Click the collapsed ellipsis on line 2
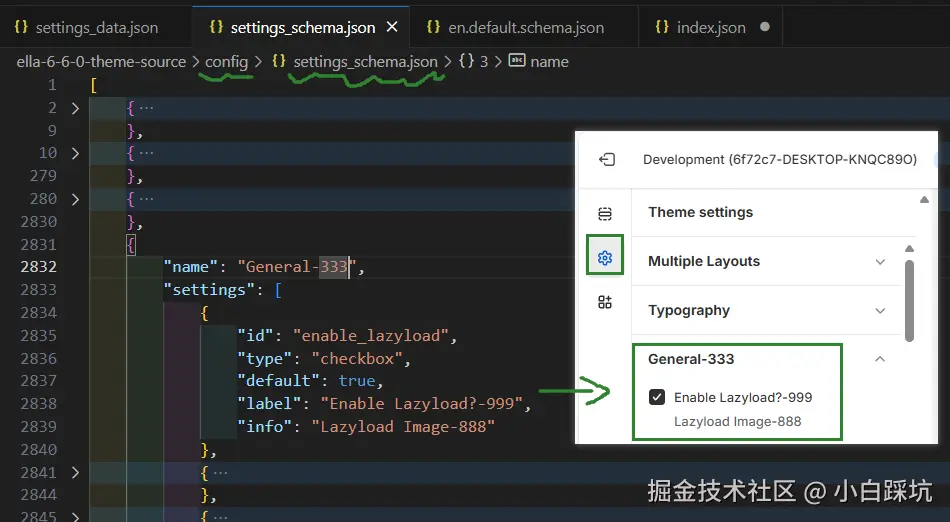The width and height of the screenshot is (950, 522). [x=146, y=108]
